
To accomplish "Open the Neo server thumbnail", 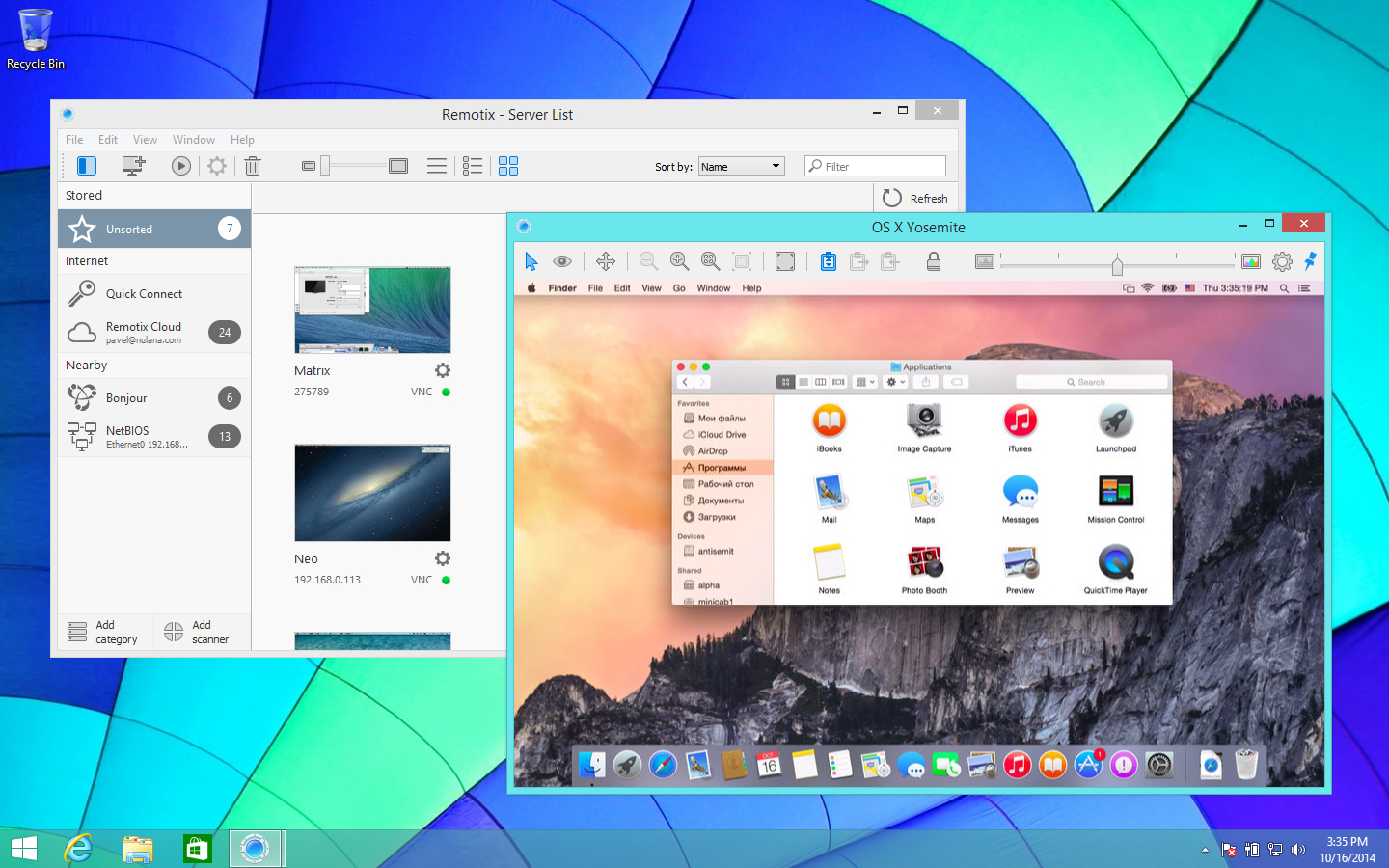I will (x=372, y=493).
